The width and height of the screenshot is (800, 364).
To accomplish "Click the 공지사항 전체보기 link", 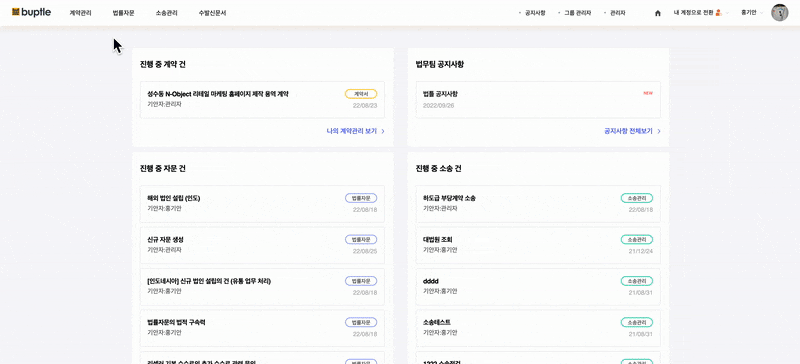I will [628, 131].
